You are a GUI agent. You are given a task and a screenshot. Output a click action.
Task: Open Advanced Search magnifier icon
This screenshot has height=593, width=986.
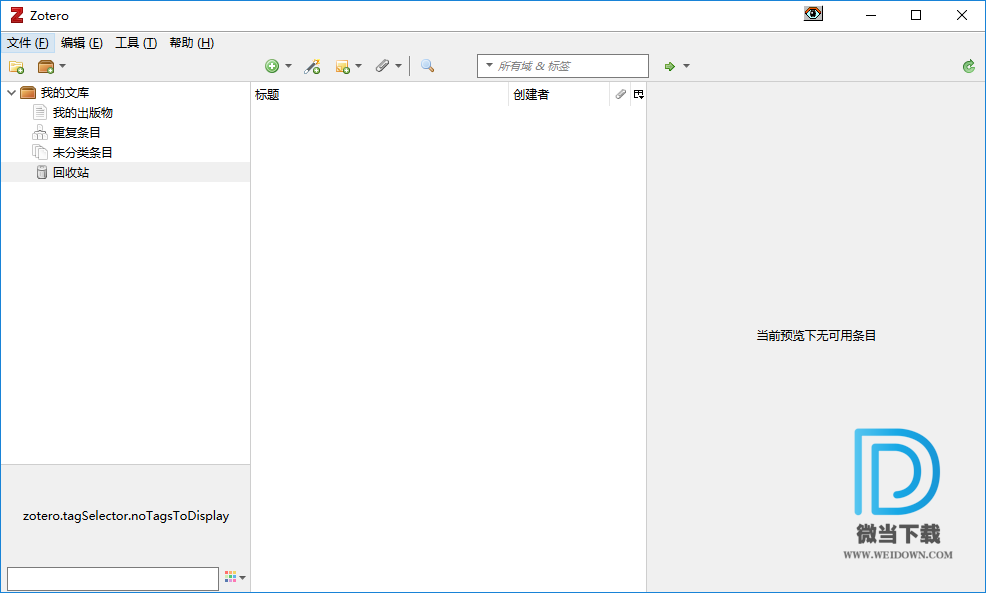(428, 65)
